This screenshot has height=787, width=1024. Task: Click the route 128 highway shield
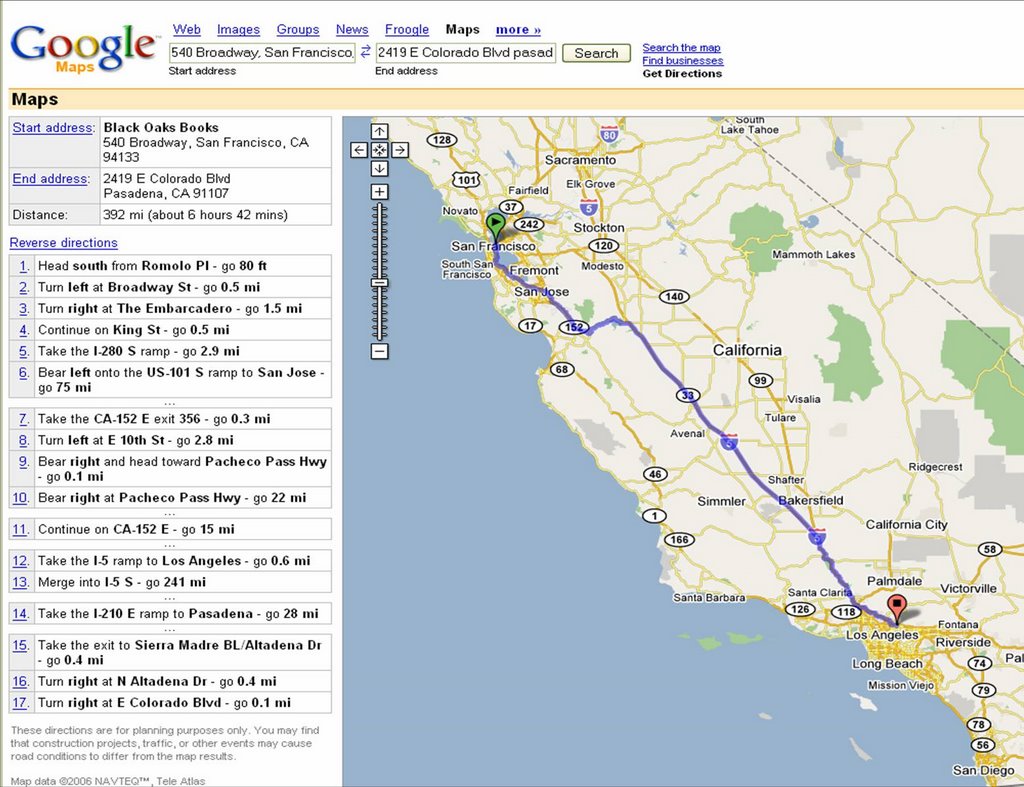(442, 139)
